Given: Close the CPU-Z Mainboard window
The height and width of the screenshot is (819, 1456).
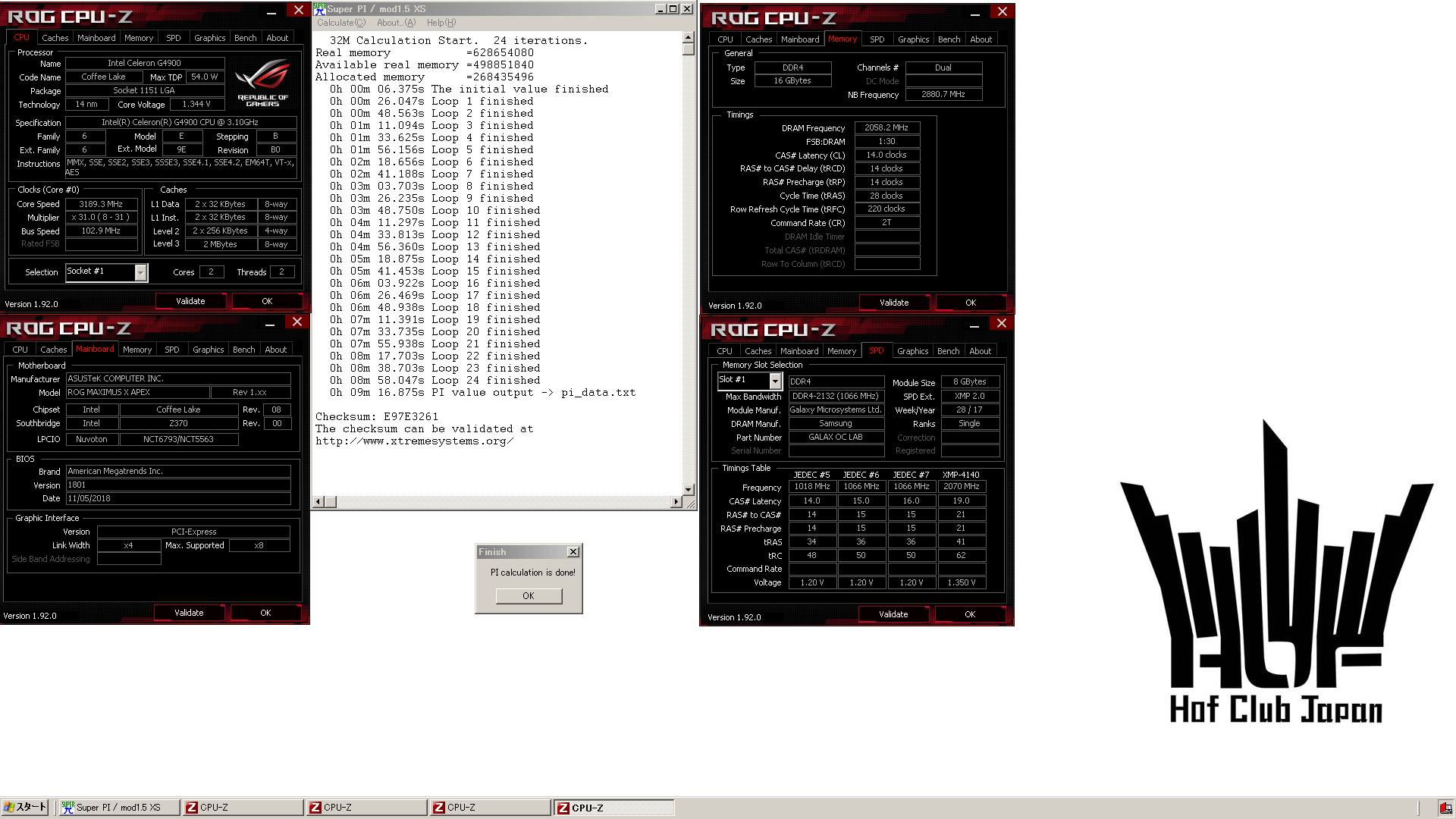Looking at the screenshot, I should point(297,322).
